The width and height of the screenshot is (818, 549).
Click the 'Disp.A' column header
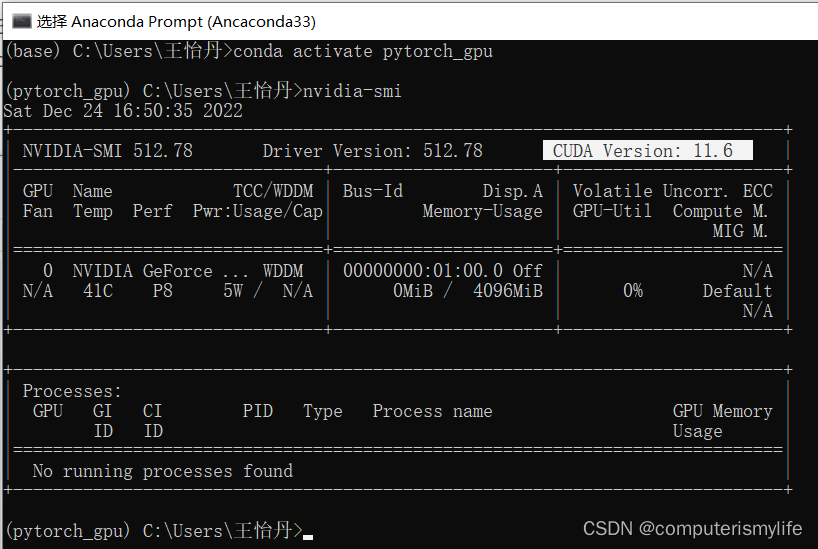512,191
